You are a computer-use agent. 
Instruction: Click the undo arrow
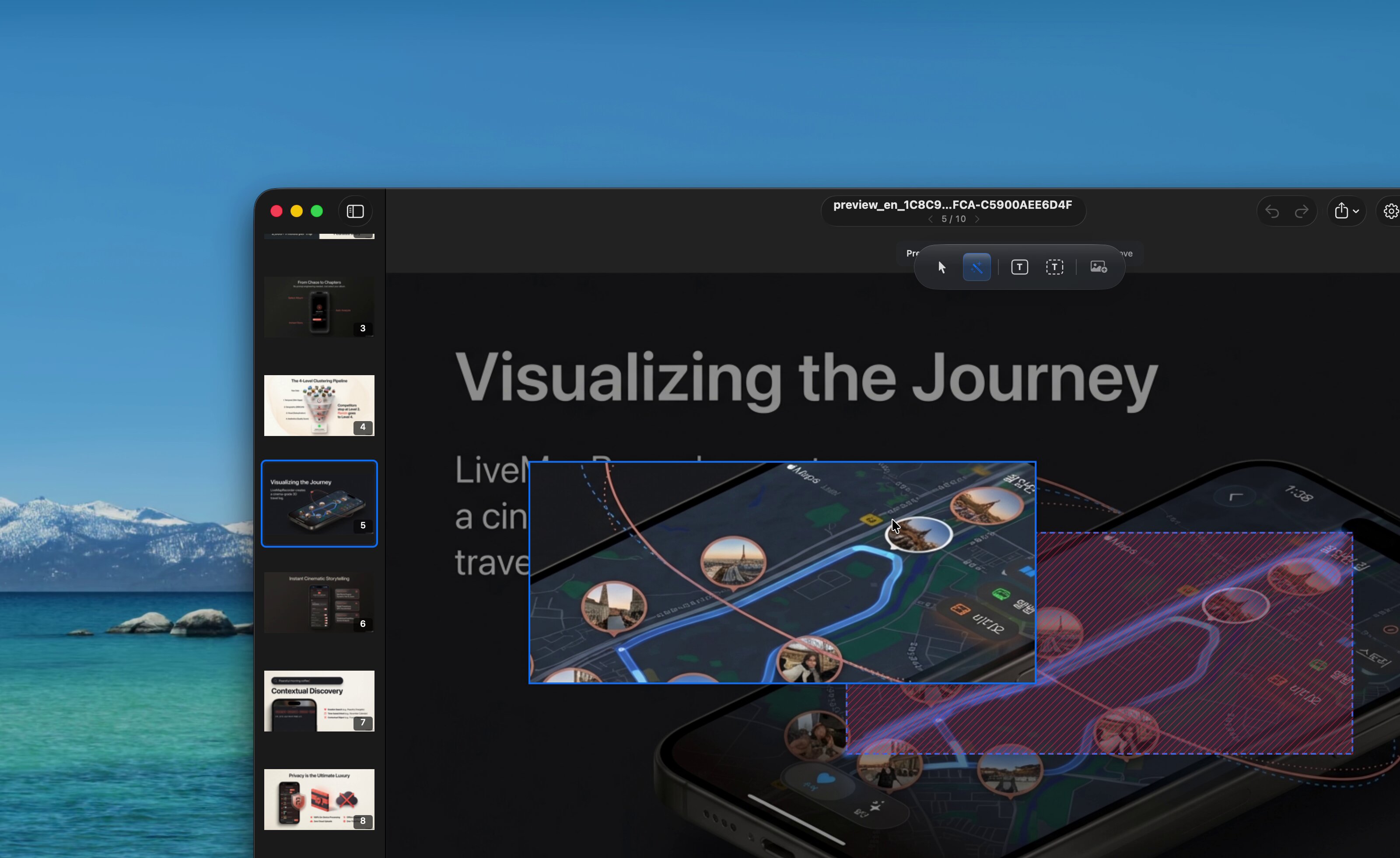(x=1271, y=211)
